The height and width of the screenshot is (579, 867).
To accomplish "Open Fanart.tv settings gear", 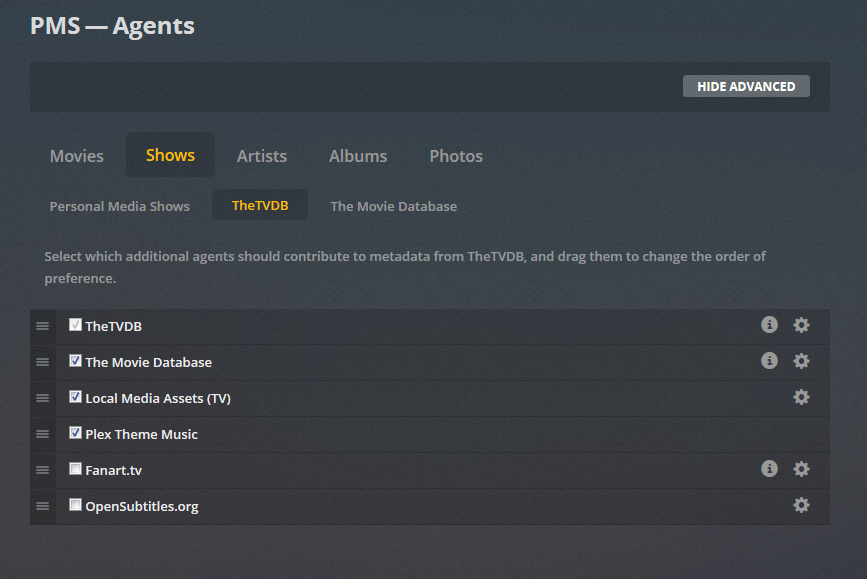I will coord(801,469).
